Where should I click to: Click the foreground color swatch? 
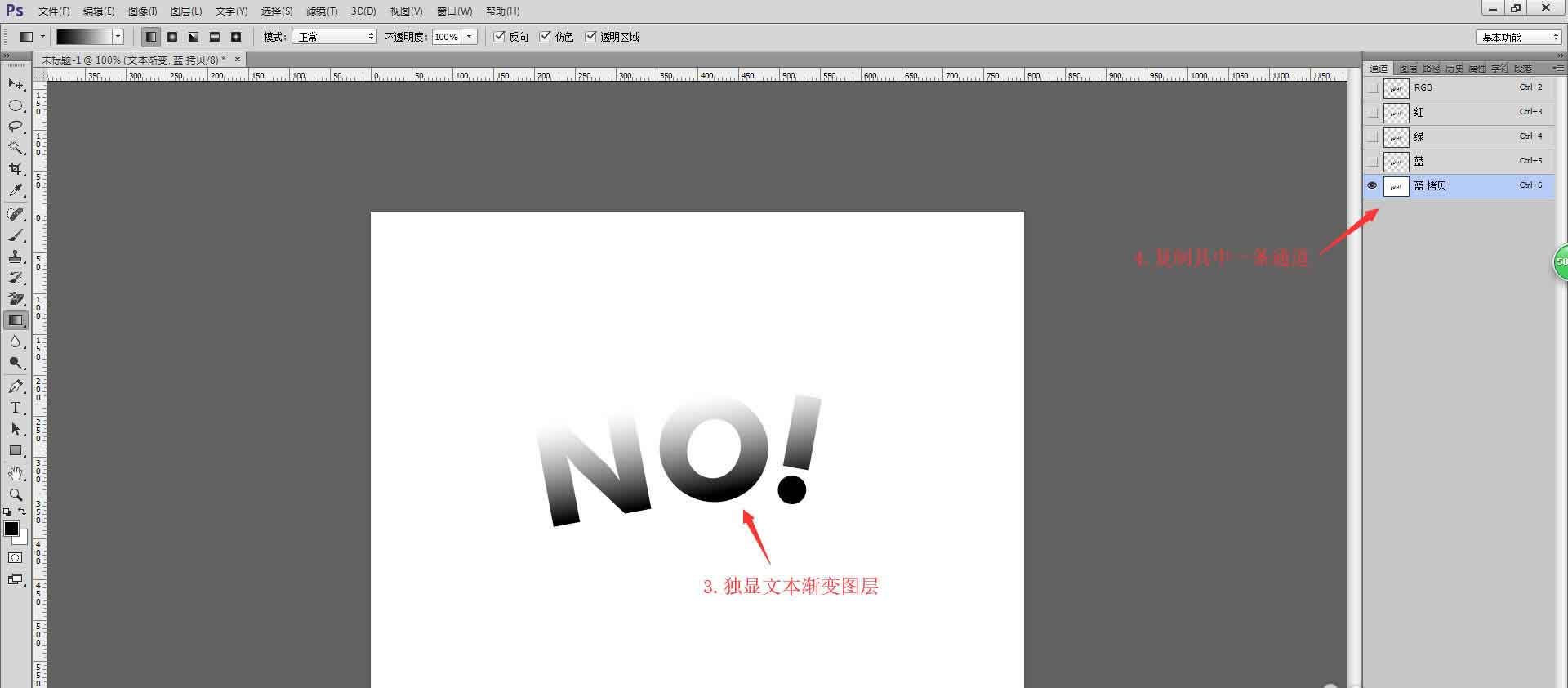(11, 529)
